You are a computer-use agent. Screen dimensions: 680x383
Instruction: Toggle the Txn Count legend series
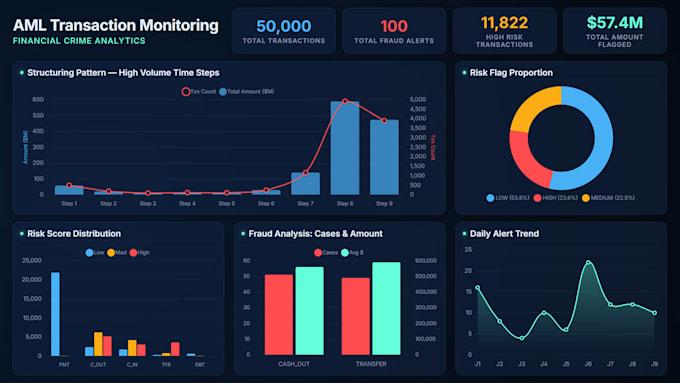pos(199,92)
